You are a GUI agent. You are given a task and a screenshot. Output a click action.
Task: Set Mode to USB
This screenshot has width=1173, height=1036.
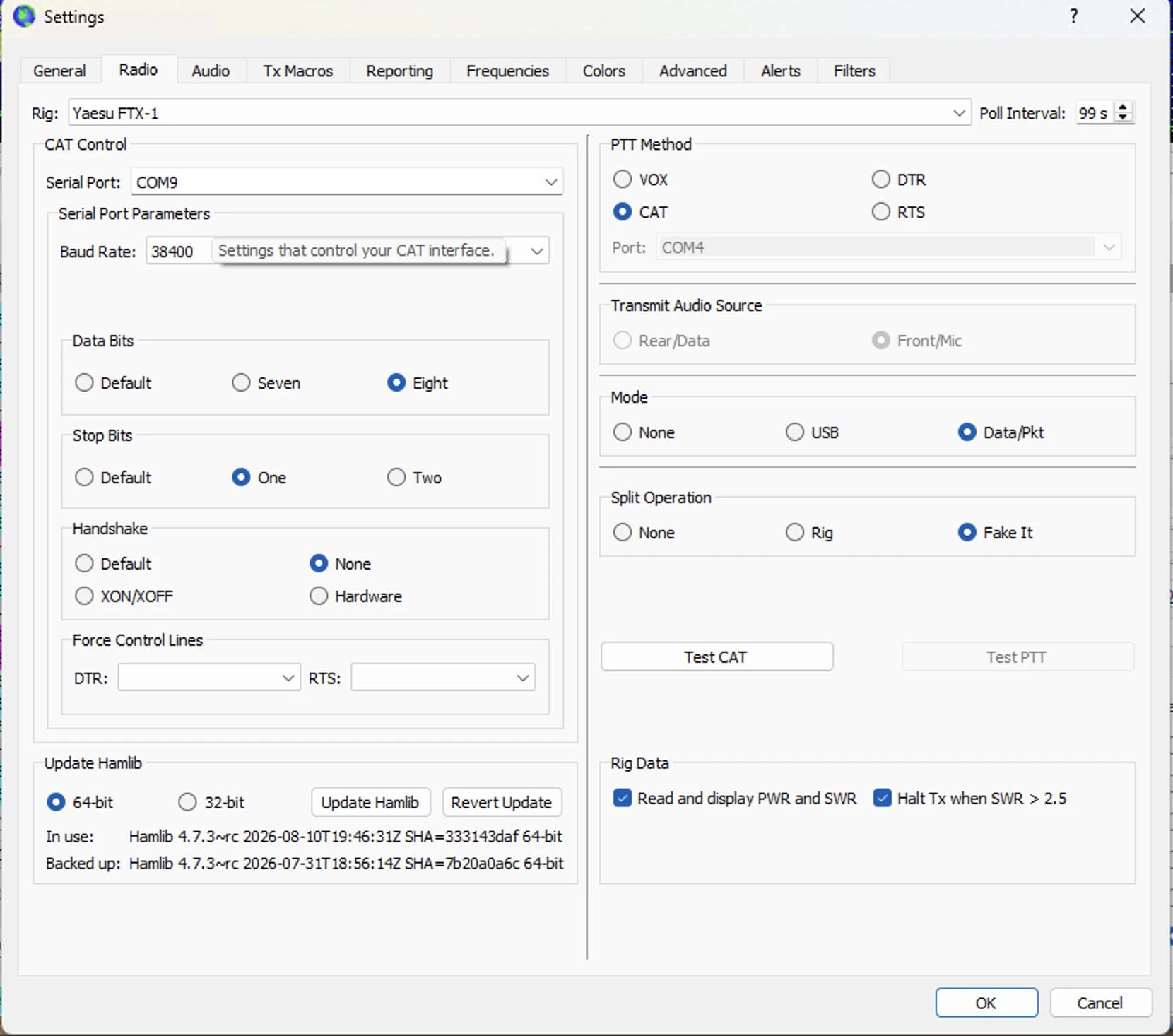tap(812, 432)
